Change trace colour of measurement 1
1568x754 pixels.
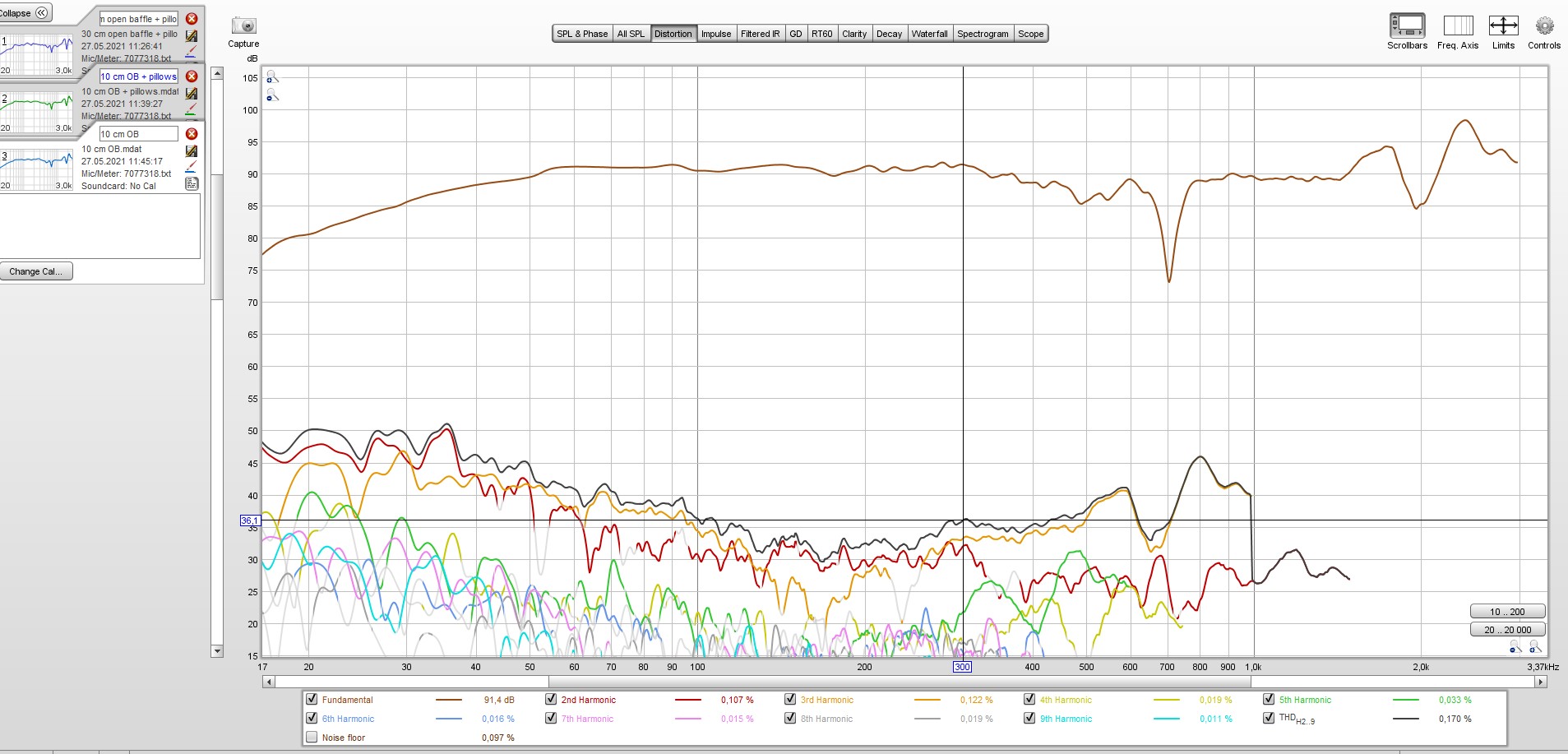[192, 53]
